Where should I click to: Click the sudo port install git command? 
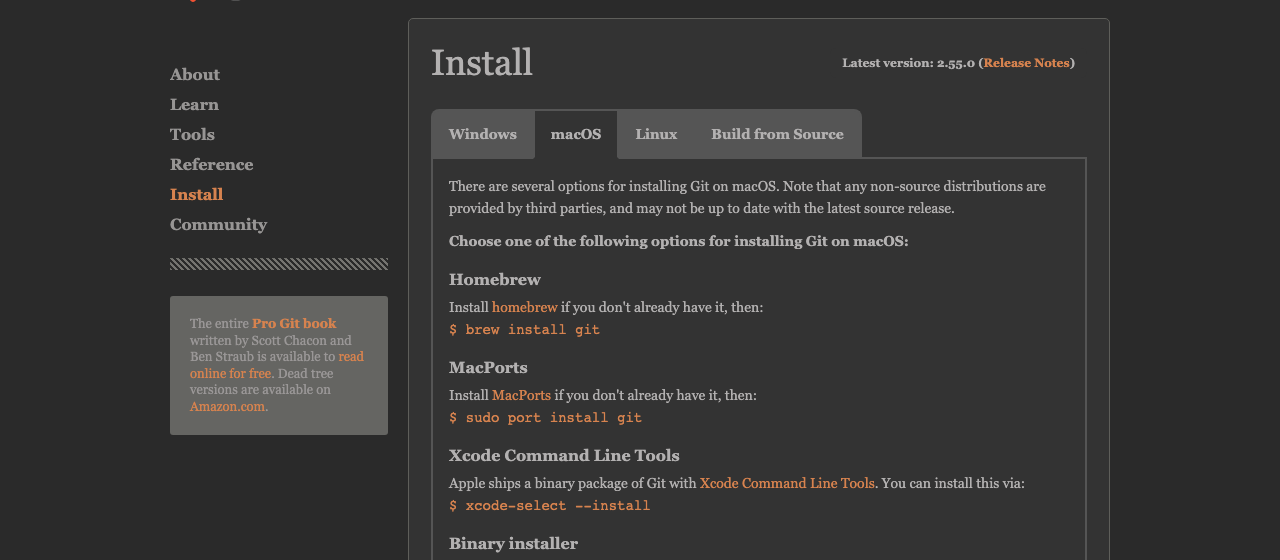coord(545,418)
